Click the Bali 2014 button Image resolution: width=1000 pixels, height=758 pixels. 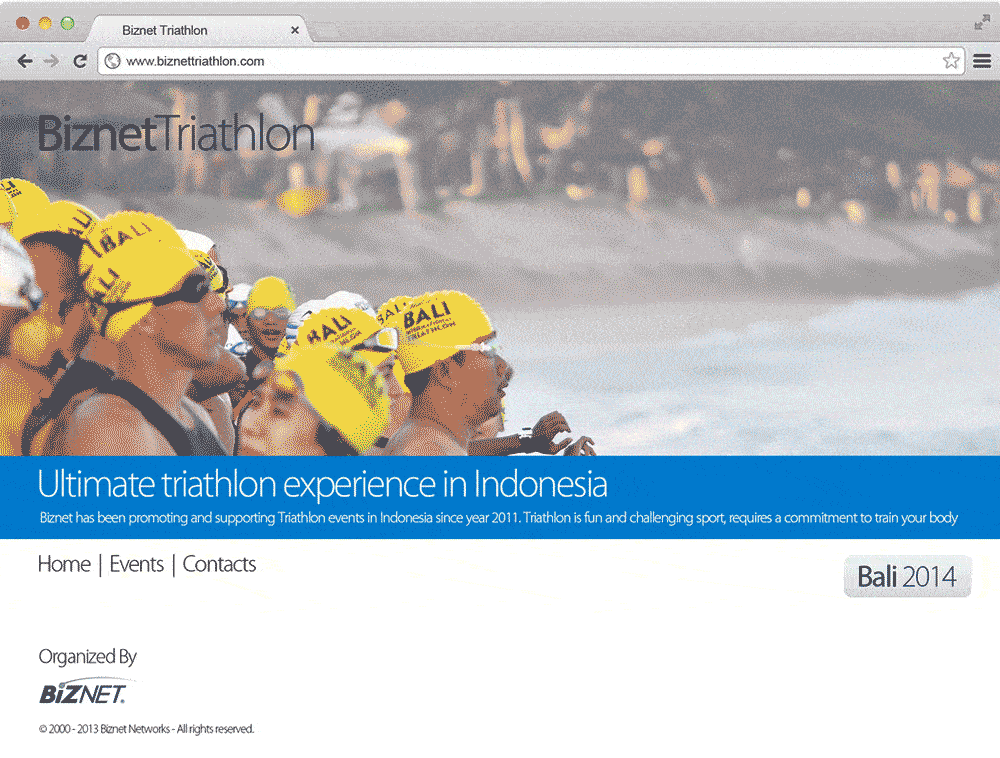pyautogui.click(x=907, y=576)
